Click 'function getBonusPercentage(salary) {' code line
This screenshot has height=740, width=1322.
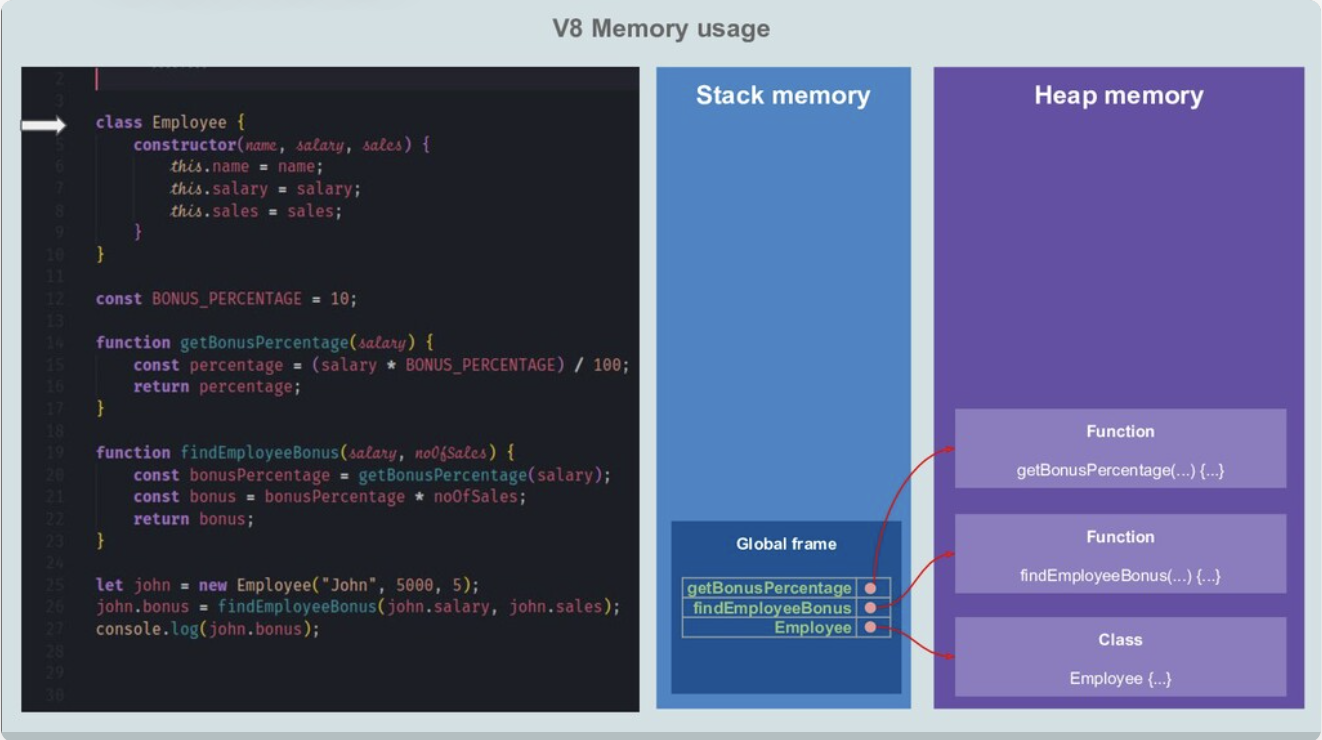[265, 343]
